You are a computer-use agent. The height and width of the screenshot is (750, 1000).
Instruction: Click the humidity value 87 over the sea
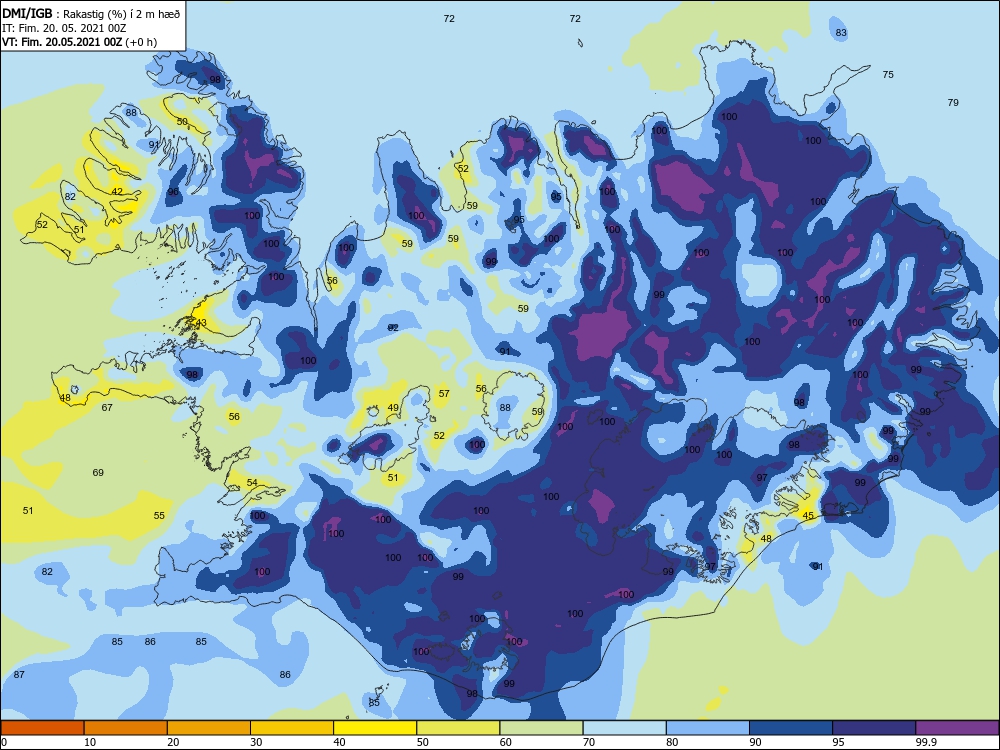[x=19, y=674]
